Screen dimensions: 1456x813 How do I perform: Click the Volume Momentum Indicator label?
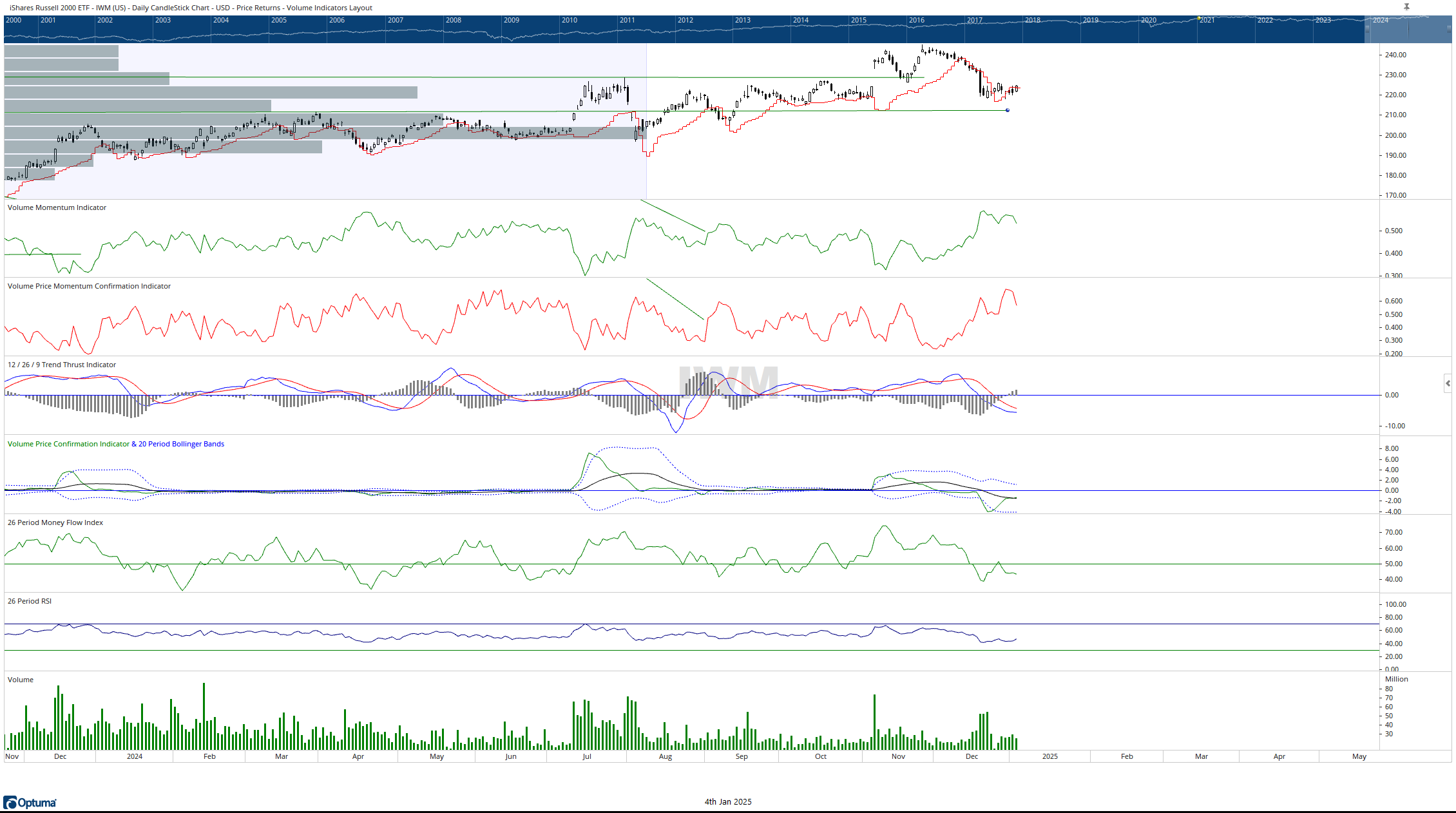[x=57, y=207]
